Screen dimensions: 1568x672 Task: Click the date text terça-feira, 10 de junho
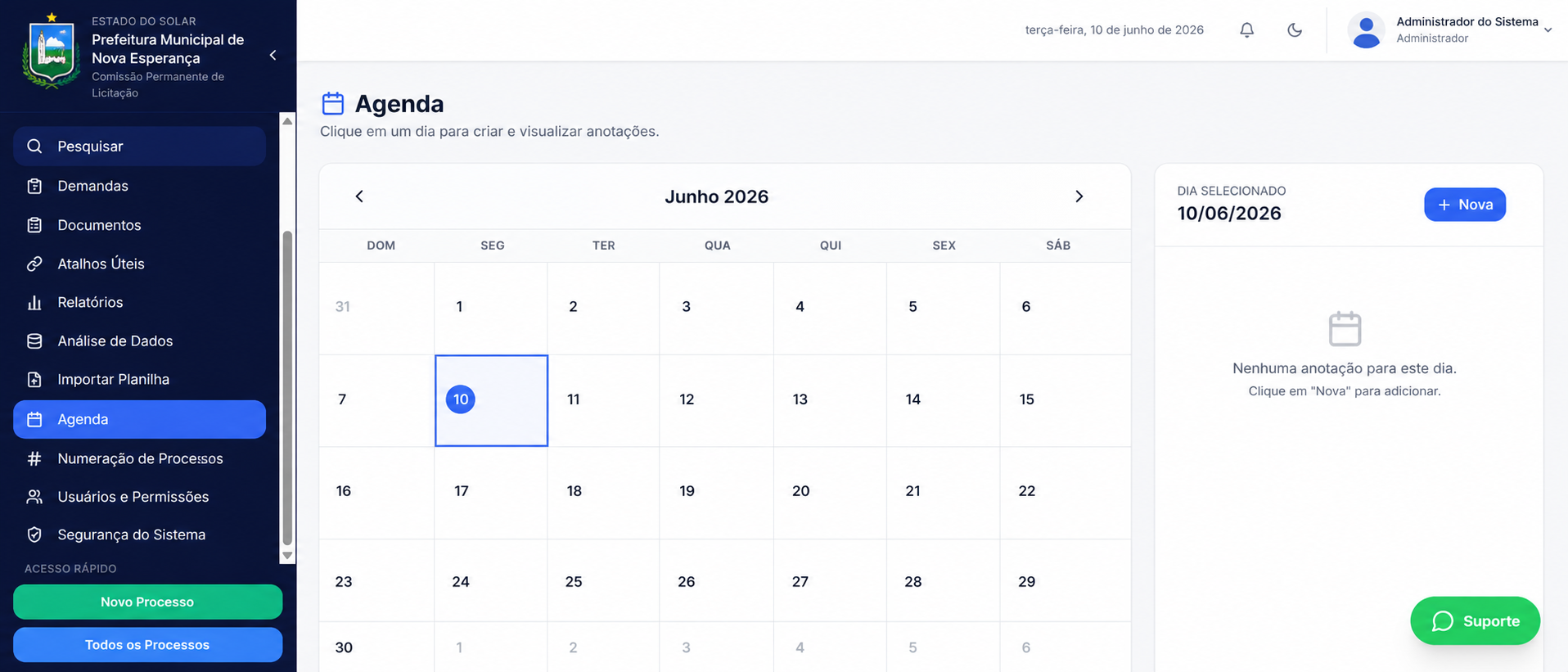pos(1114,30)
